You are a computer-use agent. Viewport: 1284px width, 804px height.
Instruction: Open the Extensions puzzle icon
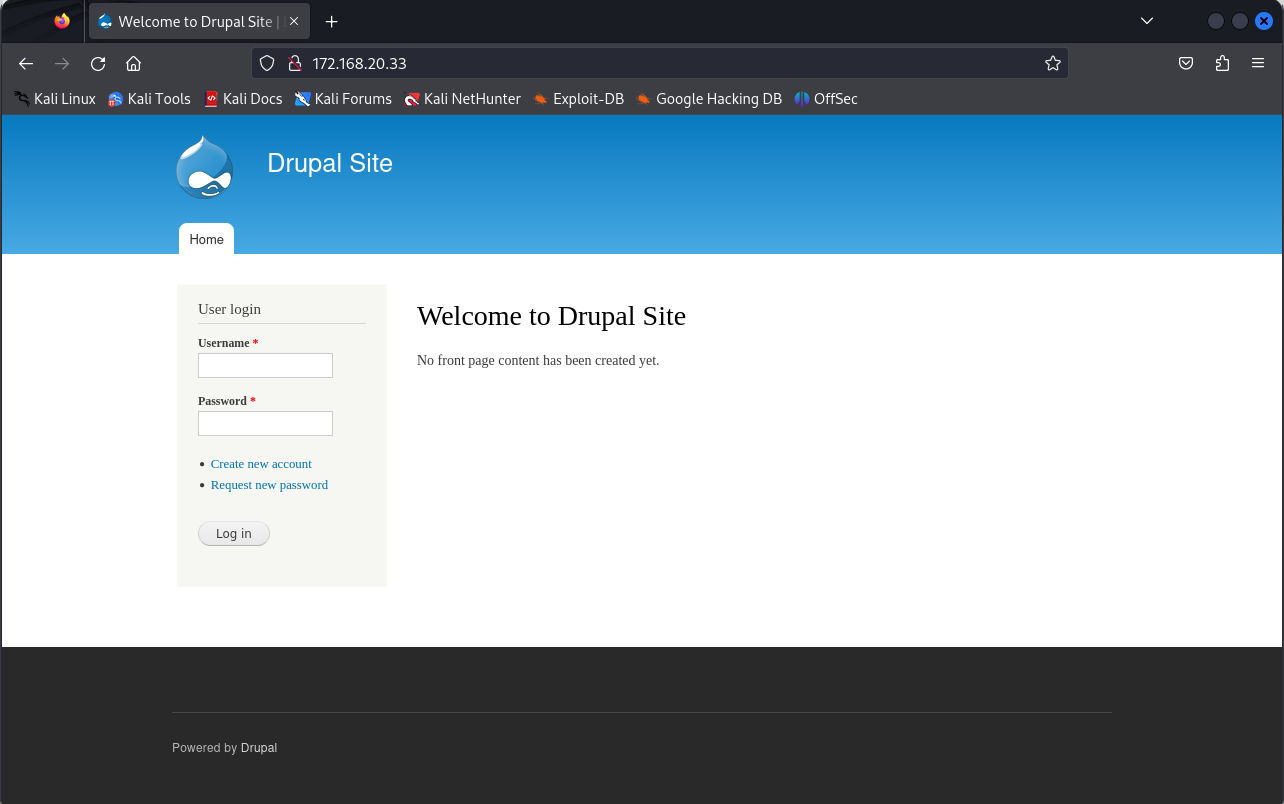[x=1222, y=63]
